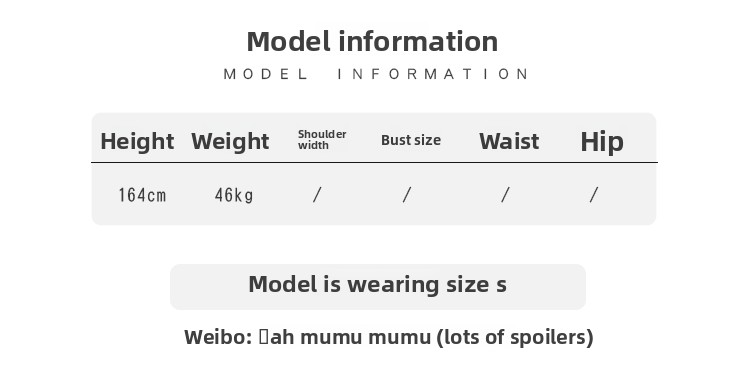Click the Shoulder width column header
754x382 pixels.
coord(322,140)
